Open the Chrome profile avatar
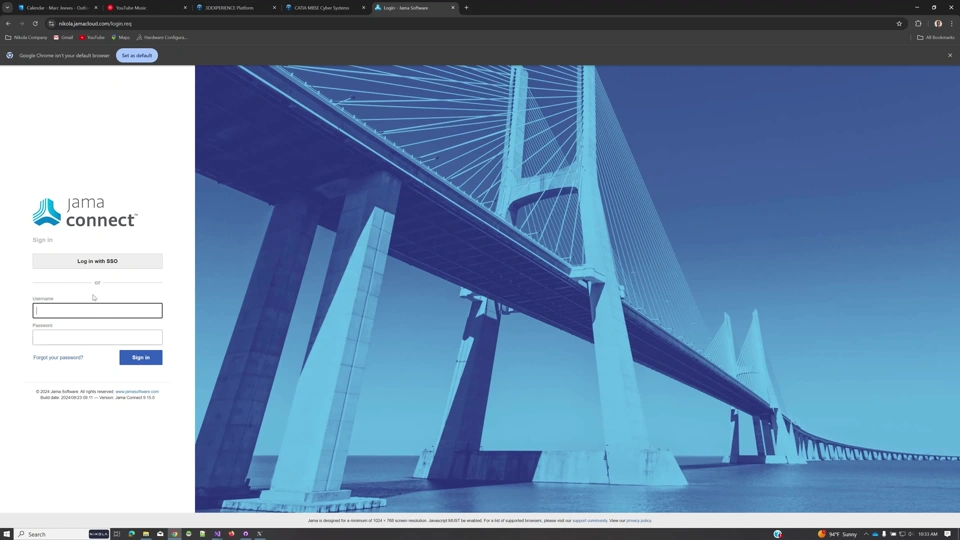The height and width of the screenshot is (540, 960). [938, 23]
